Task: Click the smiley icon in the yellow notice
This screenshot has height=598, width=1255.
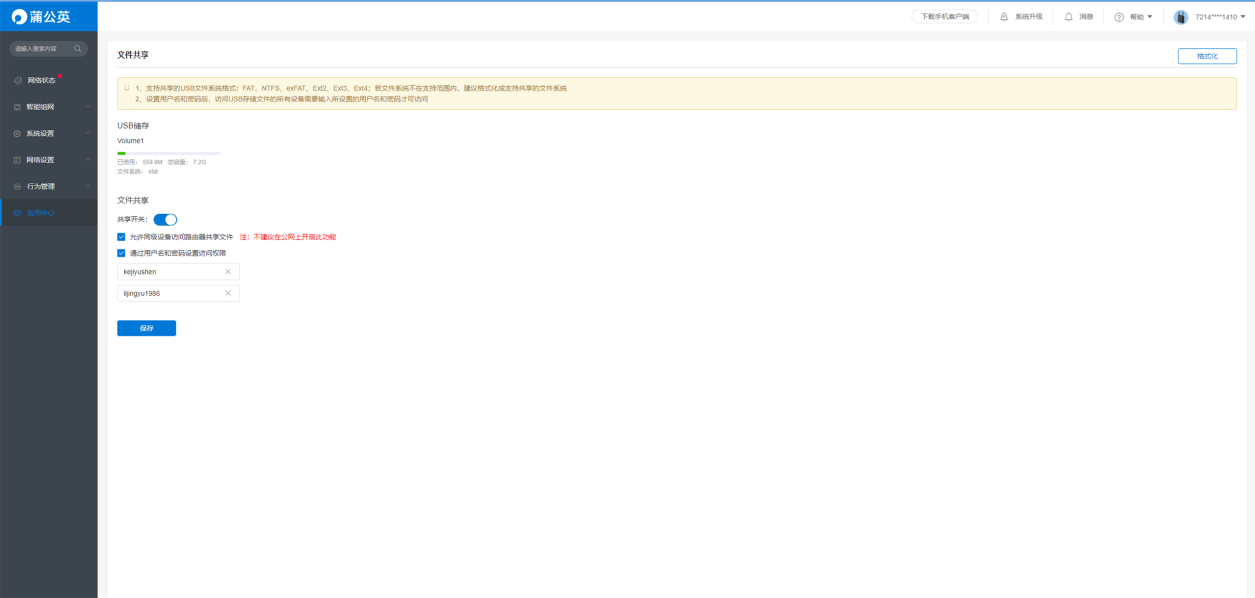Action: coord(127,88)
